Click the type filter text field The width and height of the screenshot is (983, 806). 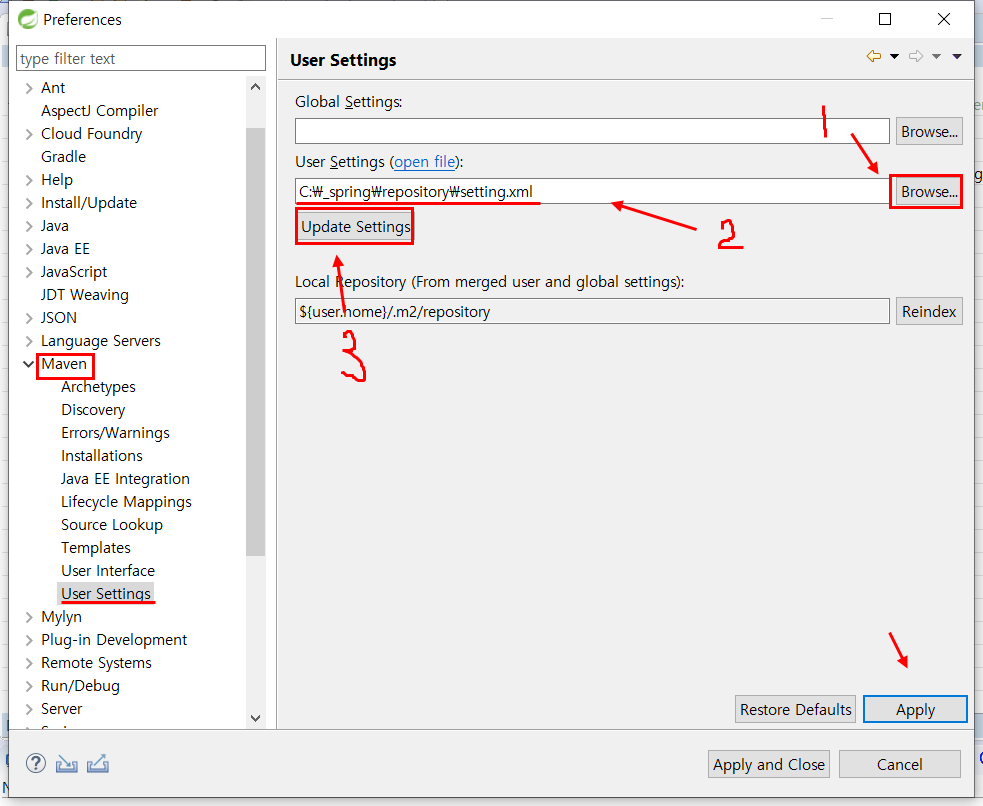pos(141,58)
